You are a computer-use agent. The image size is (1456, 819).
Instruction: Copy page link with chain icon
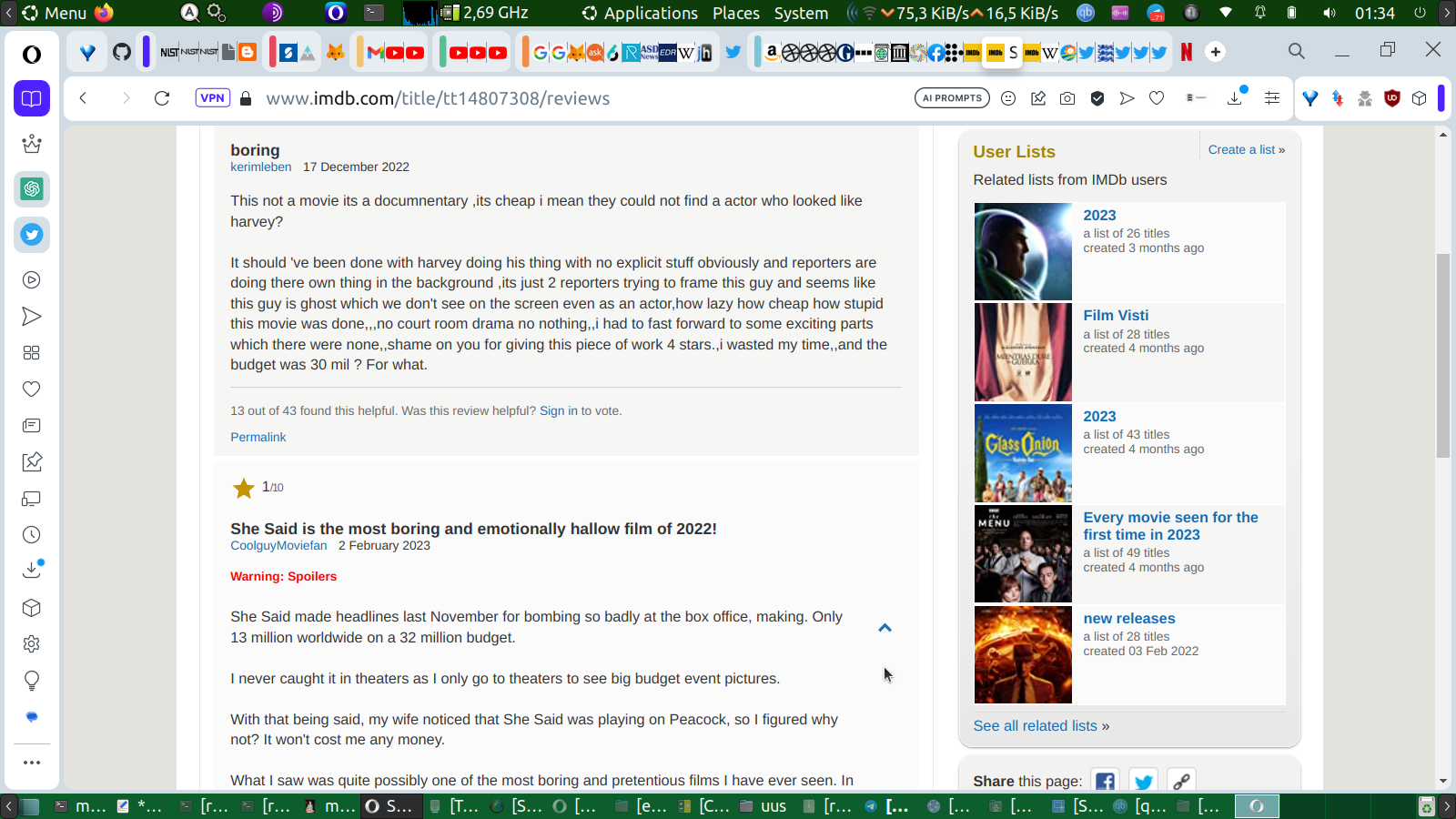(1181, 781)
